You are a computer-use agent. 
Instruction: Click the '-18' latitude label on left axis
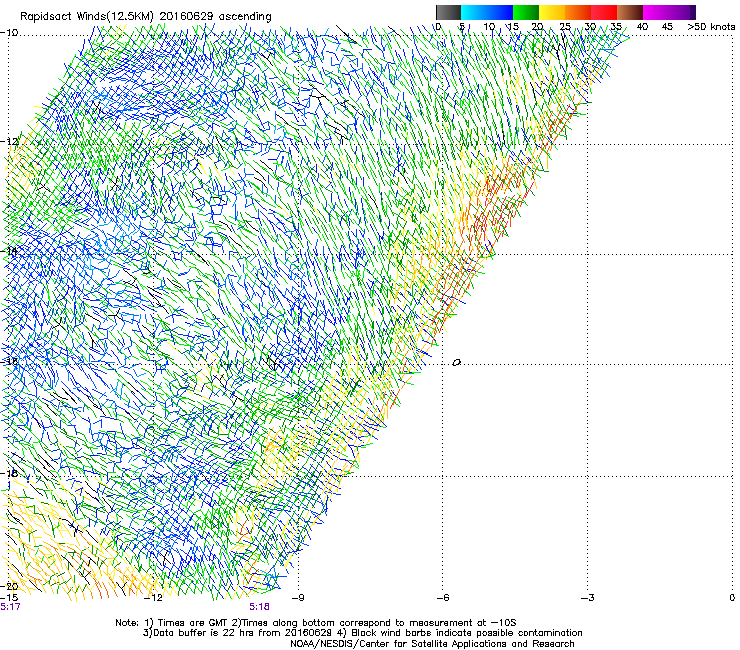(x=9, y=473)
